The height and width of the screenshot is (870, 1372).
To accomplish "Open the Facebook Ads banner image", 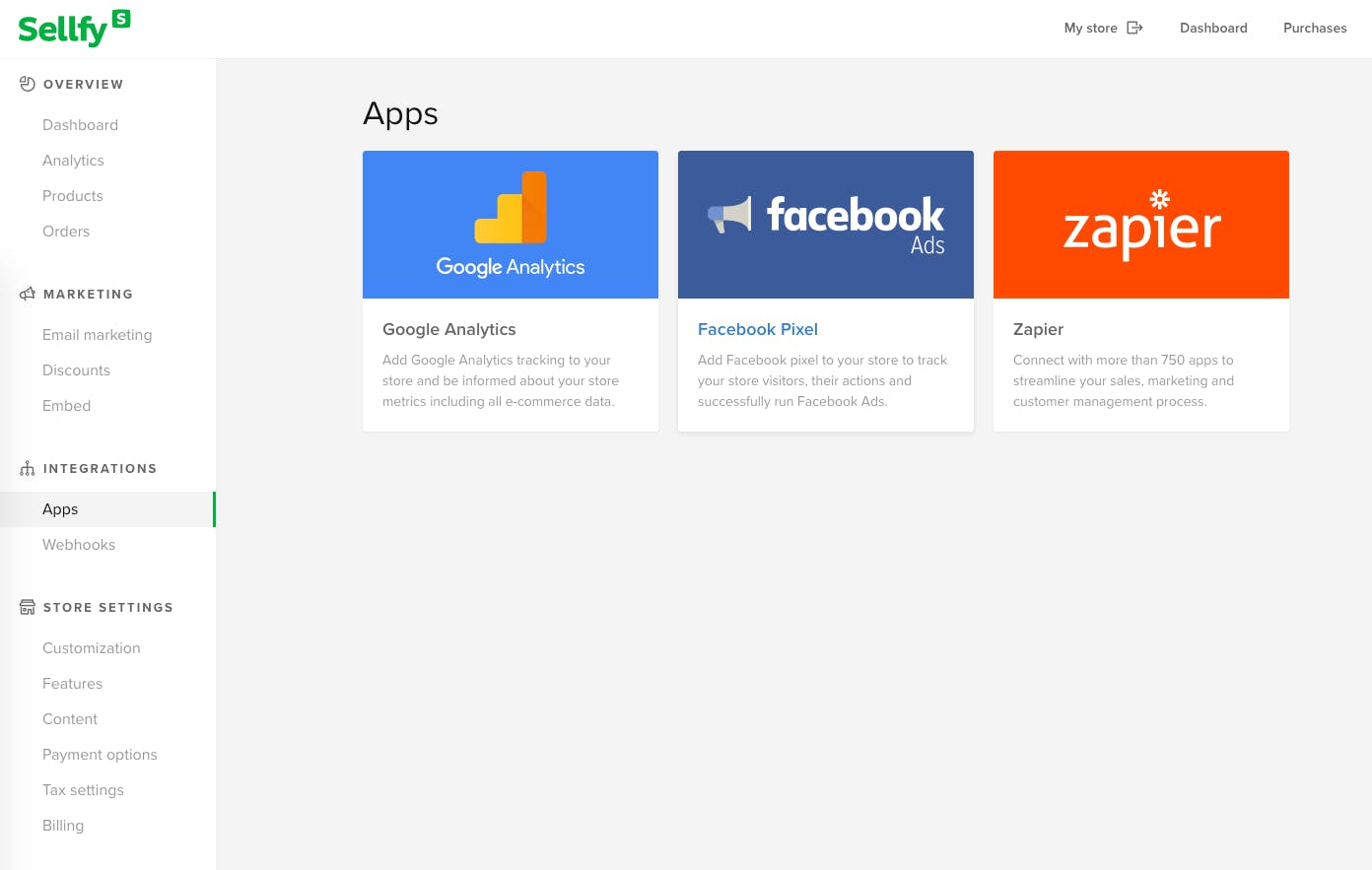I will pyautogui.click(x=826, y=225).
